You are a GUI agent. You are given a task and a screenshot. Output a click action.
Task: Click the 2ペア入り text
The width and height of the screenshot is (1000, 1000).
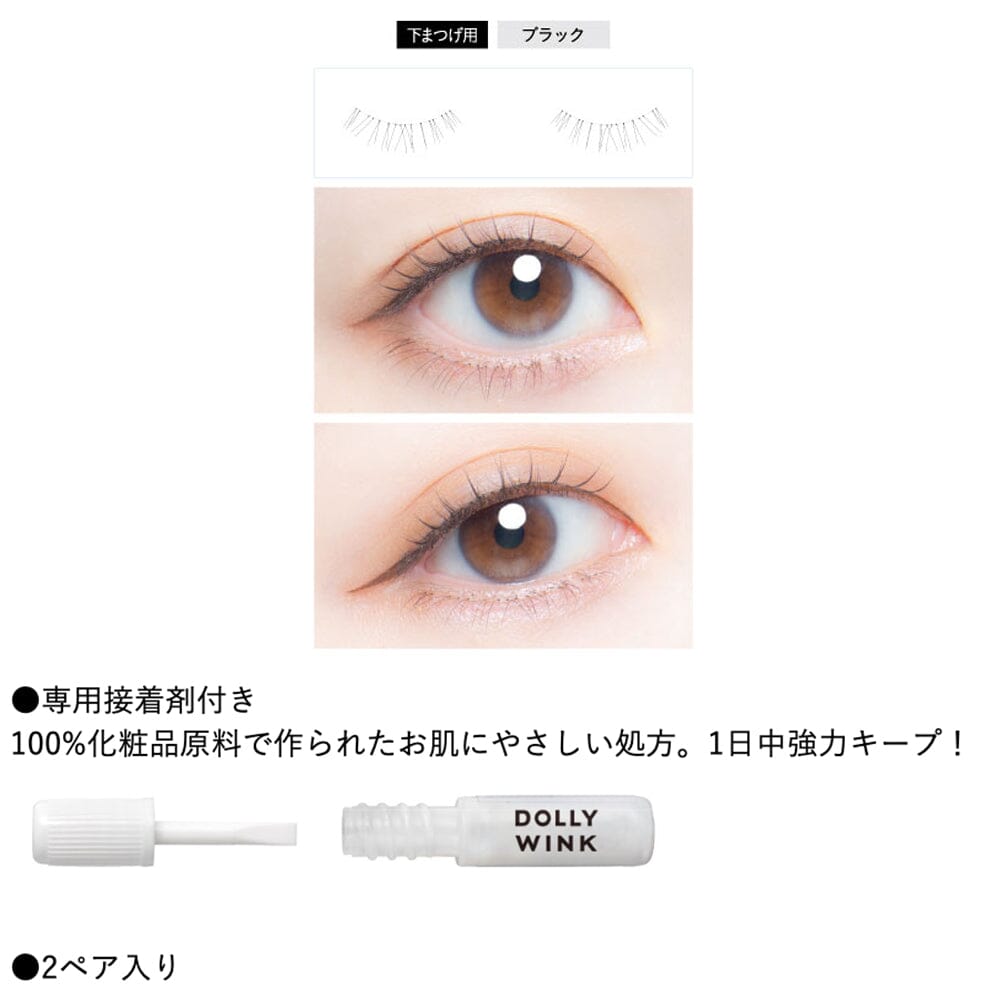click(109, 967)
